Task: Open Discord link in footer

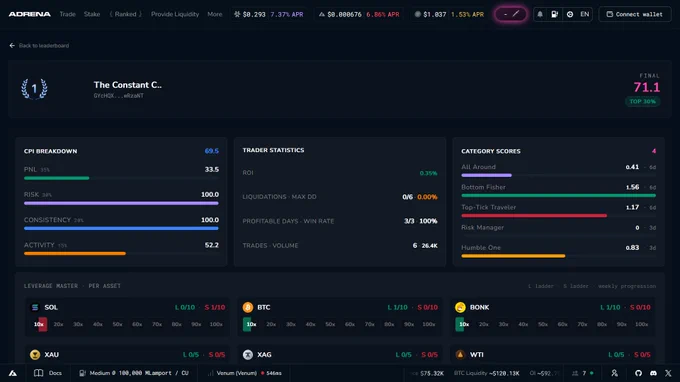Action: coord(654,373)
